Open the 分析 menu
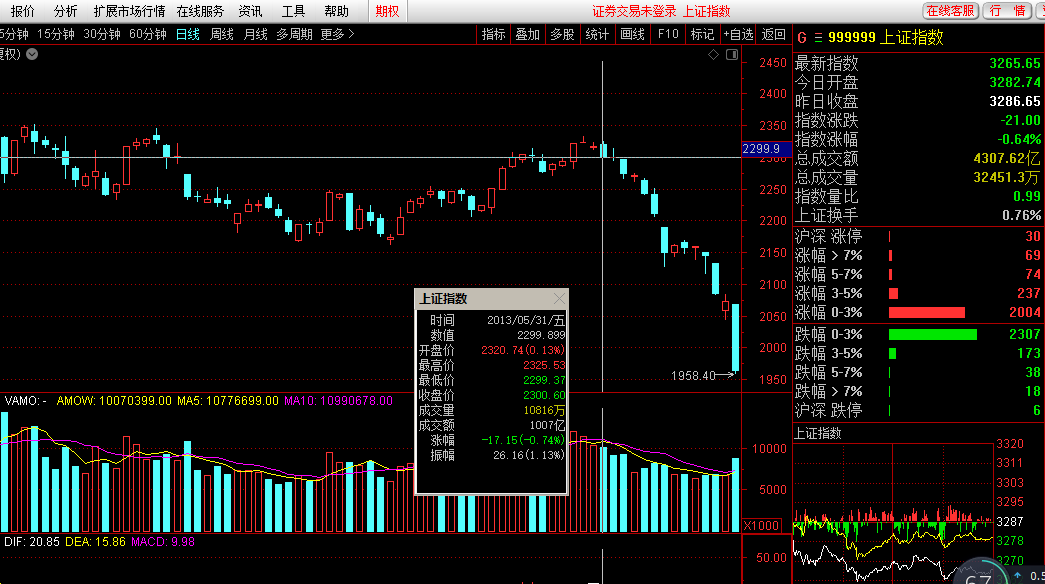Image resolution: width=1045 pixels, height=584 pixels. [x=65, y=11]
